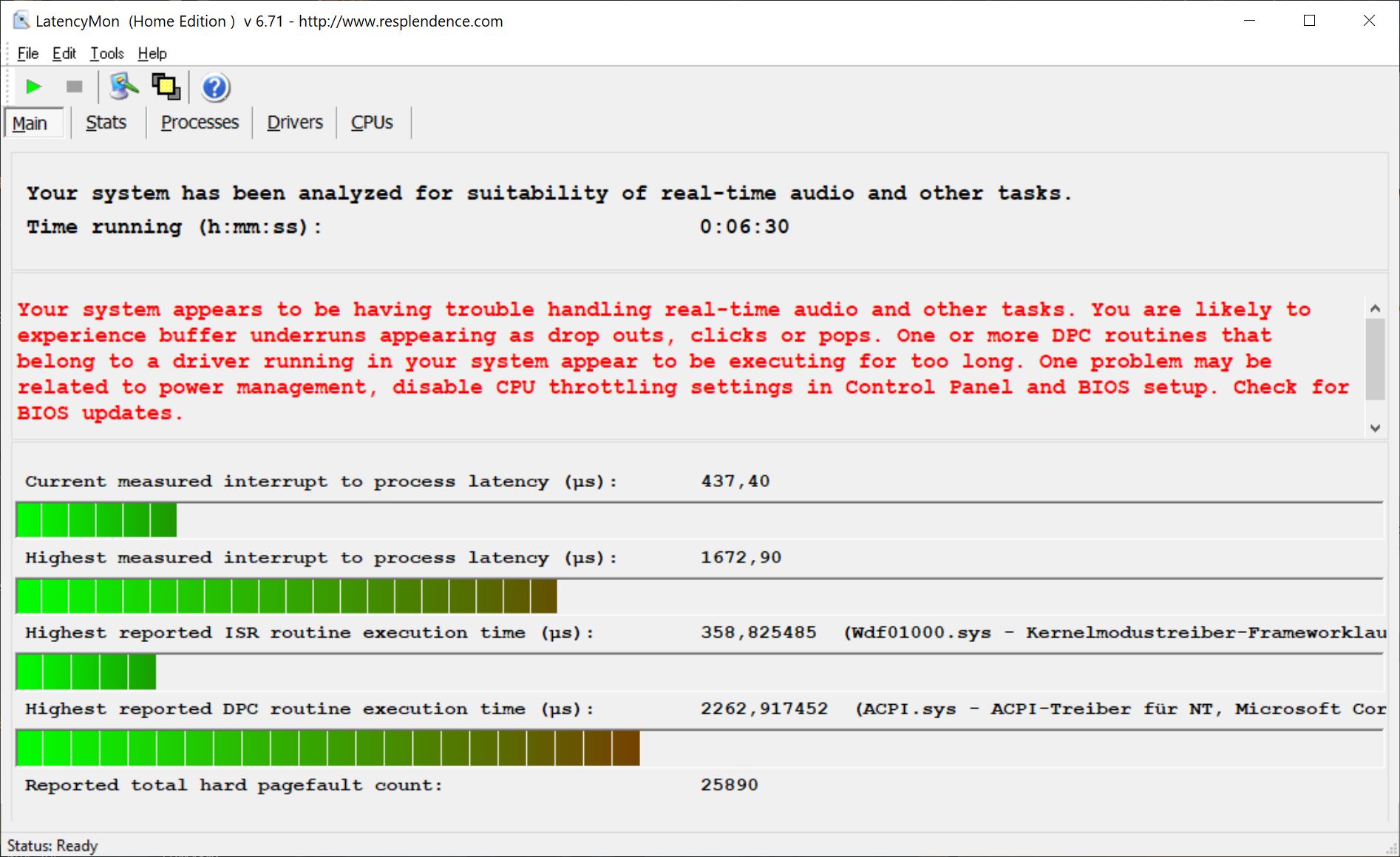1400x857 pixels.
Task: Click the highest latency value 1672,90
Action: coord(741,557)
